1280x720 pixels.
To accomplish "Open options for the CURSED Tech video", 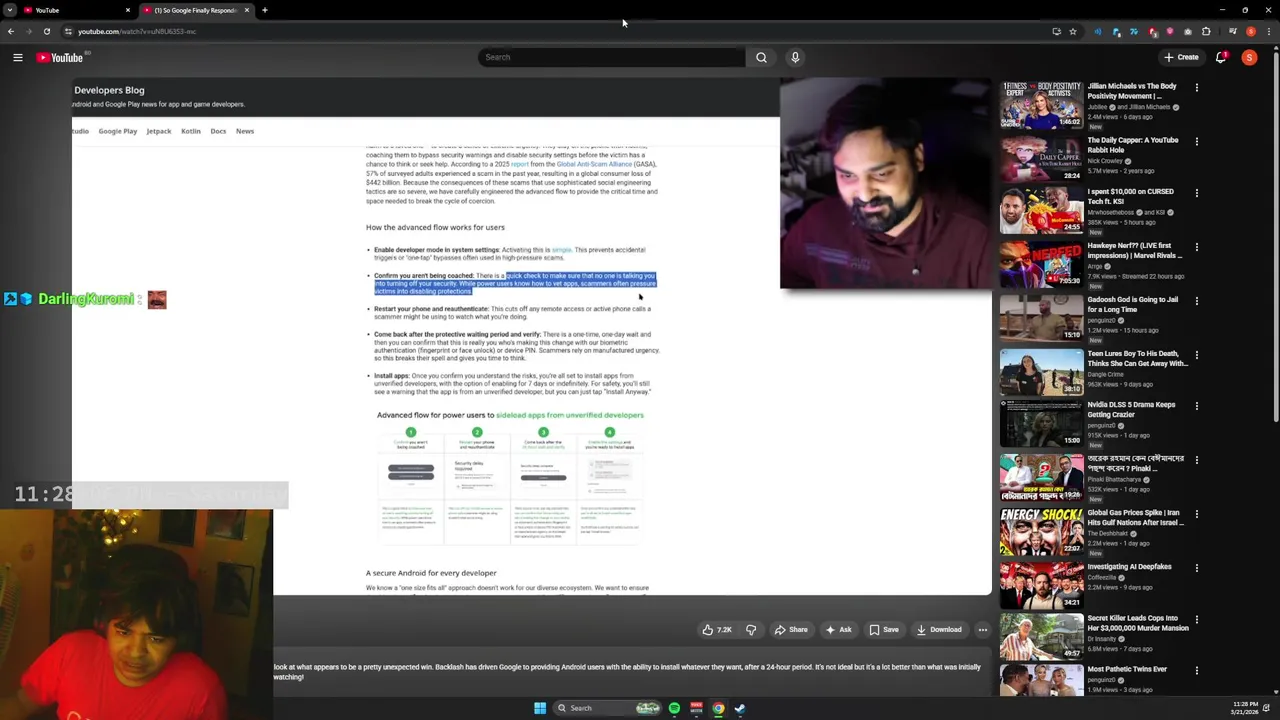I will [1196, 193].
